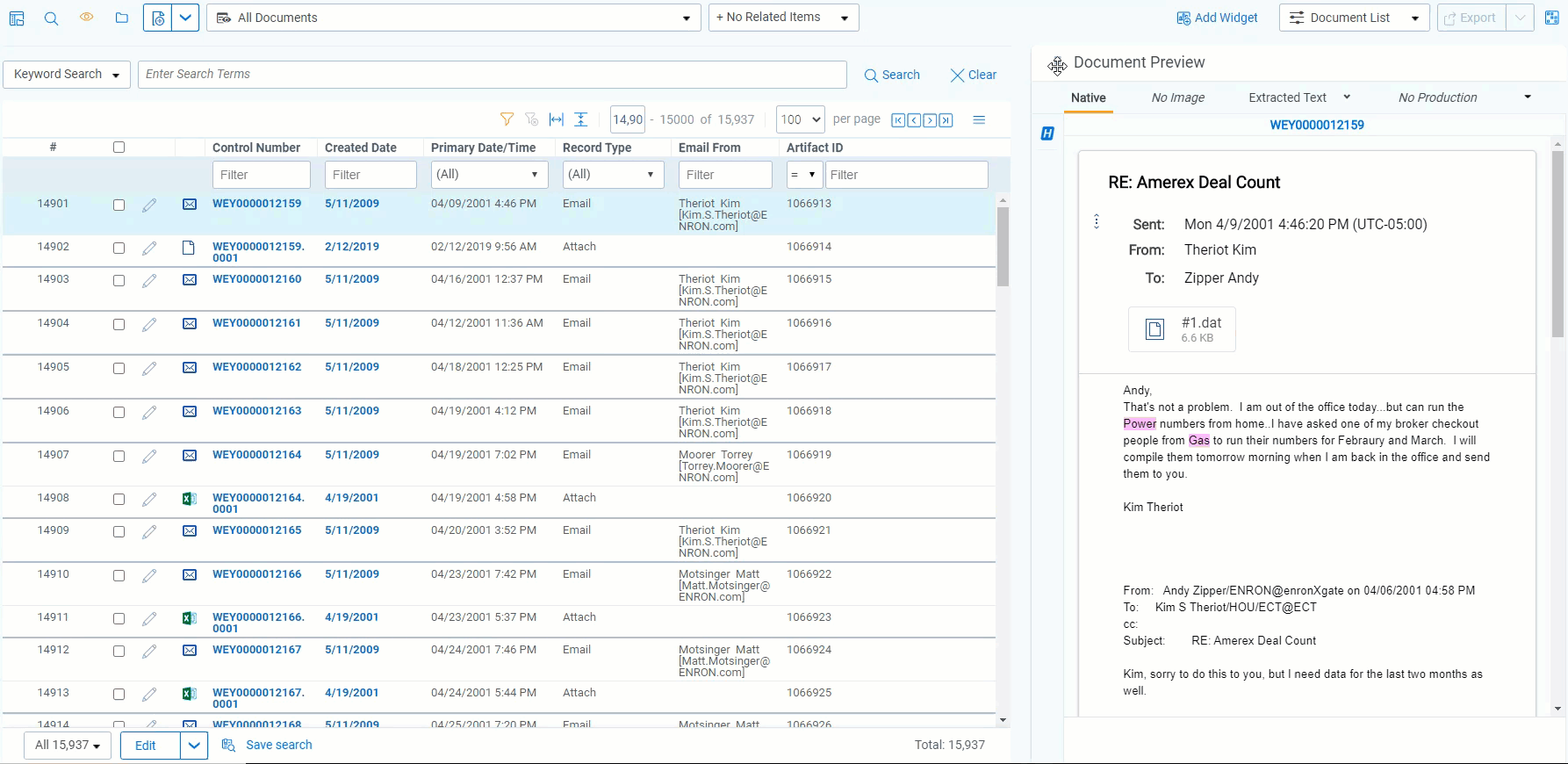Click the three-dot menu beside Sent field
This screenshot has height=764, width=1568.
(x=1097, y=221)
